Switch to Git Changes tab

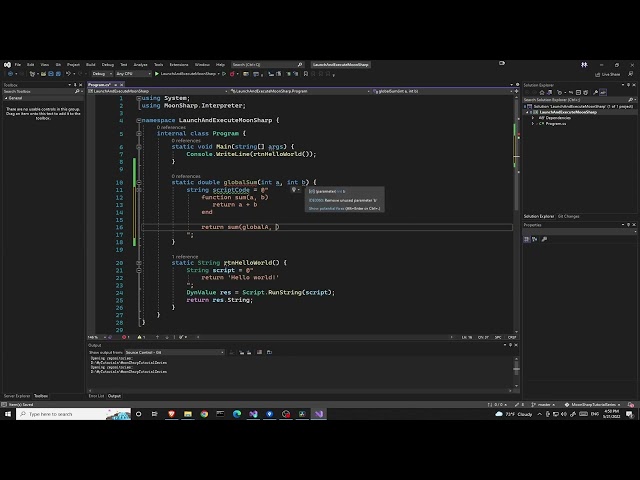coord(569,216)
